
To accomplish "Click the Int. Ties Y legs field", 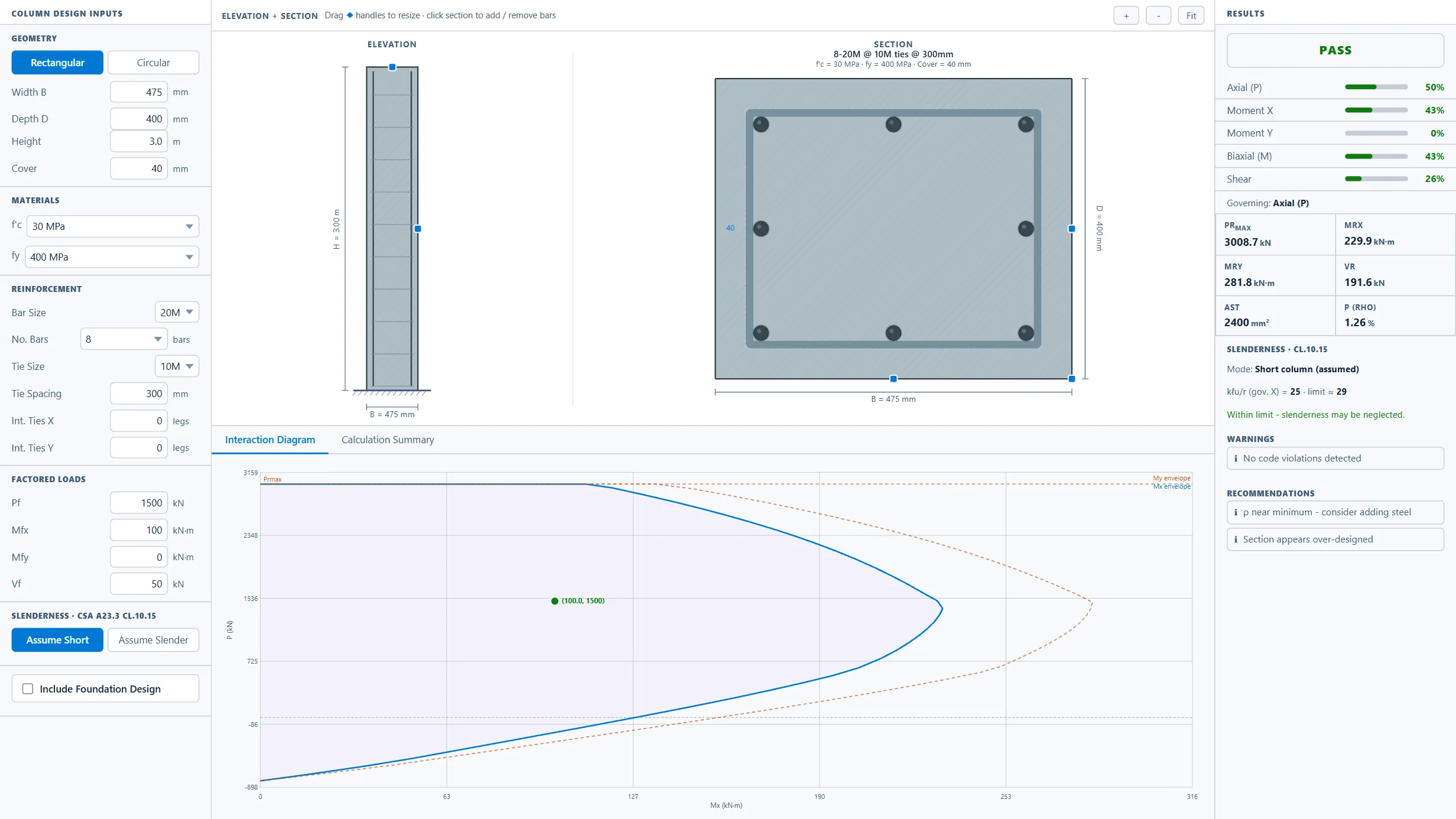I will [139, 448].
